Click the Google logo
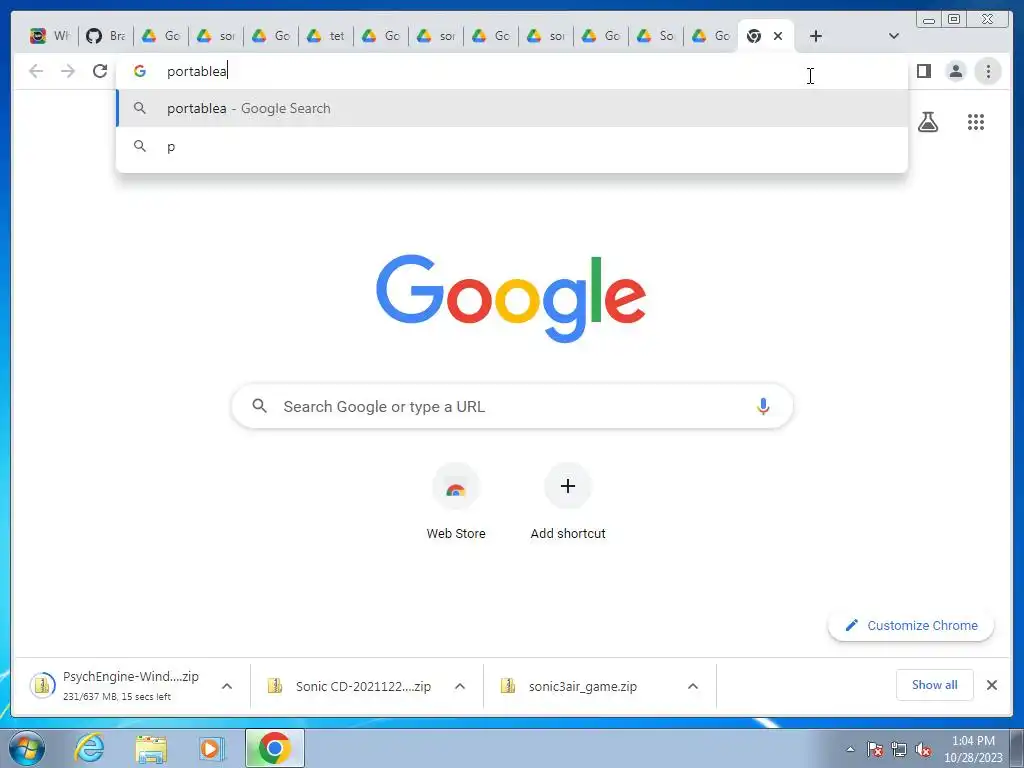The width and height of the screenshot is (1024, 768). point(511,298)
